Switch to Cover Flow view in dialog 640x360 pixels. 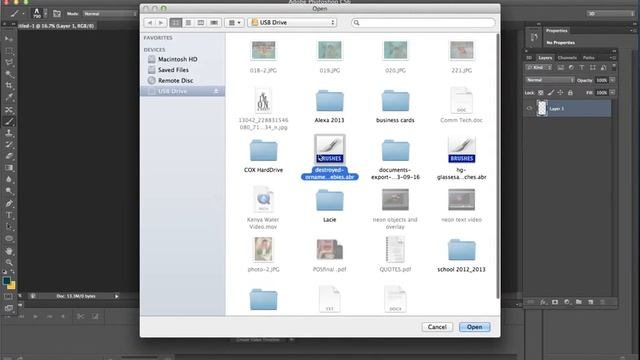(214, 23)
